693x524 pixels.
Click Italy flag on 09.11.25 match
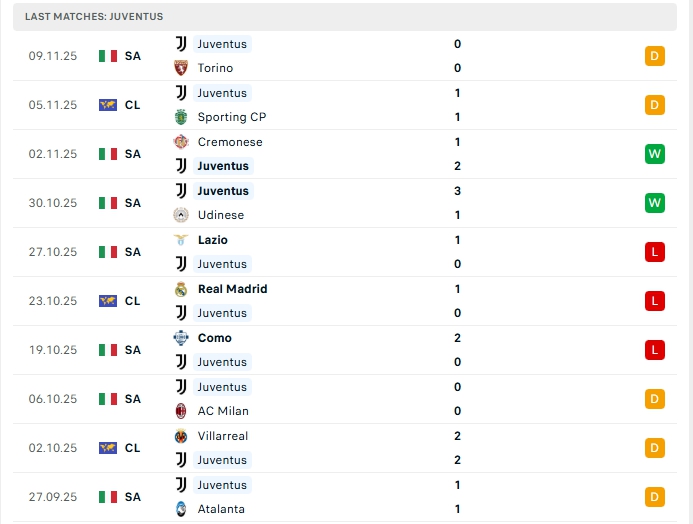click(108, 56)
